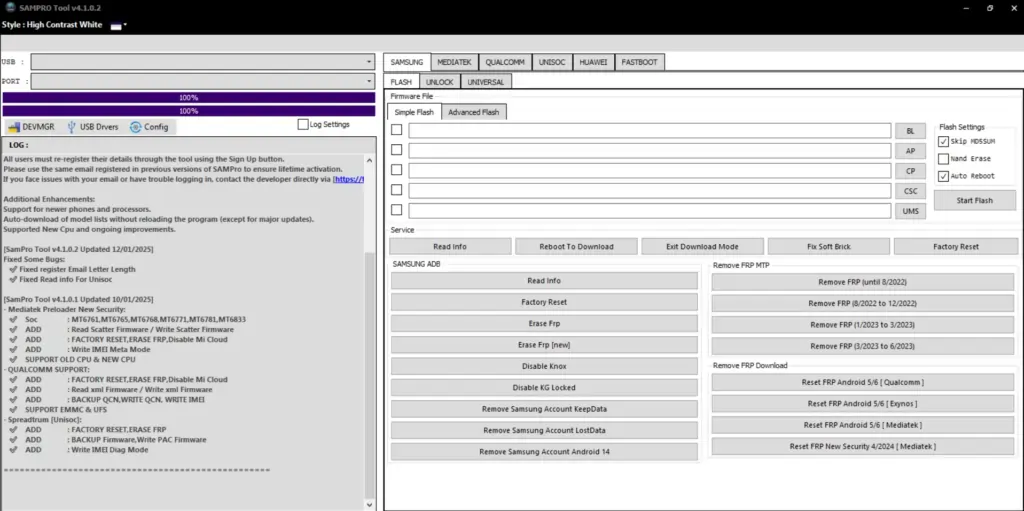Screen dimensions: 1024x511
Task: Click the Erase Frp button
Action: coord(544,323)
